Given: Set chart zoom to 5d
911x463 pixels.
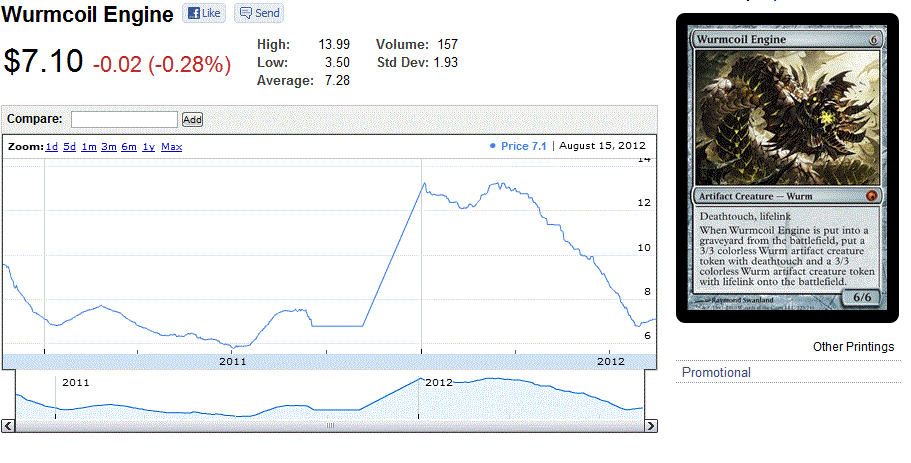Looking at the screenshot, I should tap(70, 147).
